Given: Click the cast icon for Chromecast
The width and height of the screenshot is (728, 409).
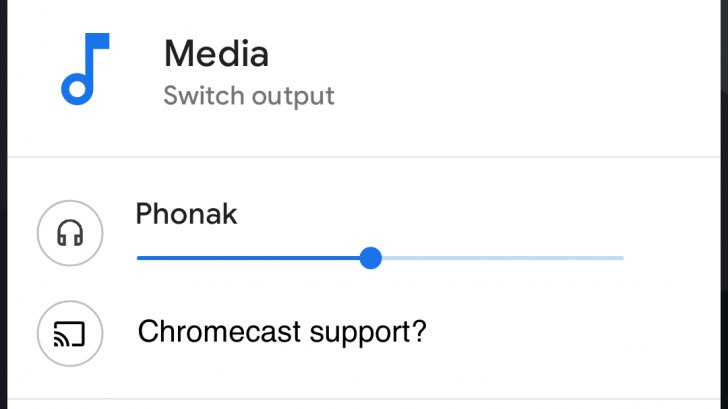Looking at the screenshot, I should pyautogui.click(x=70, y=333).
